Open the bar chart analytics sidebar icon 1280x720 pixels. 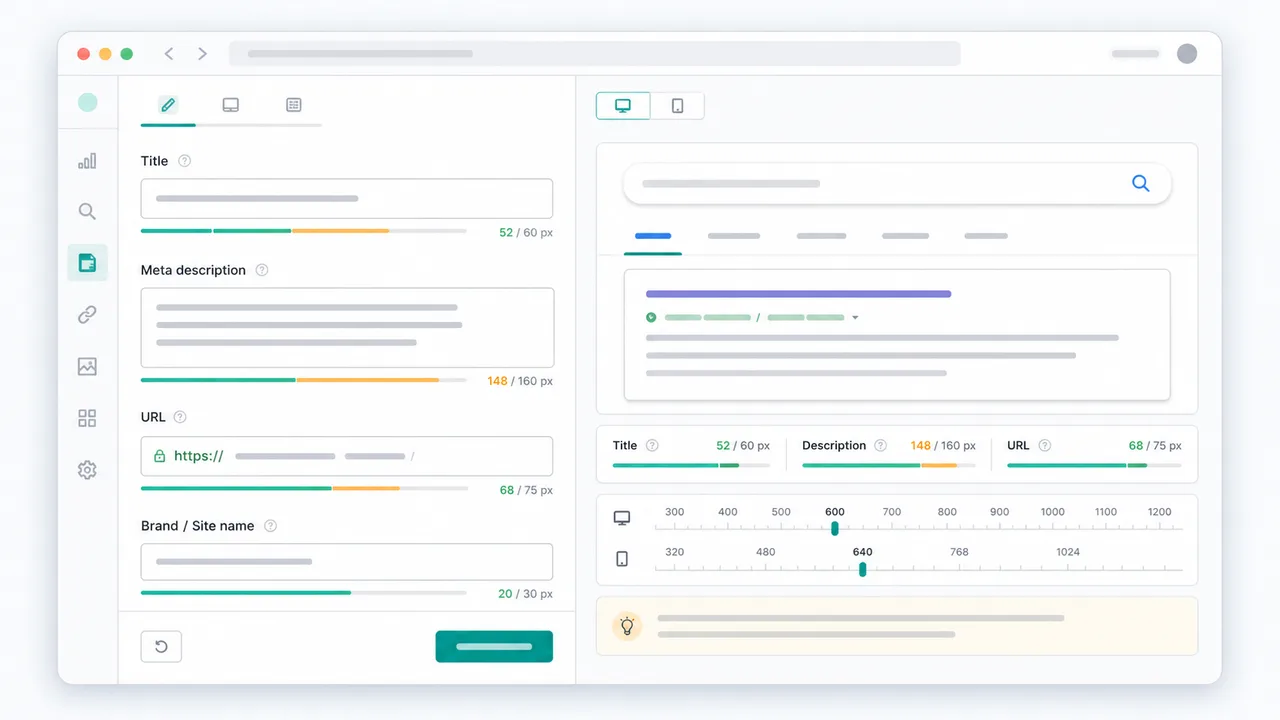coord(87,160)
